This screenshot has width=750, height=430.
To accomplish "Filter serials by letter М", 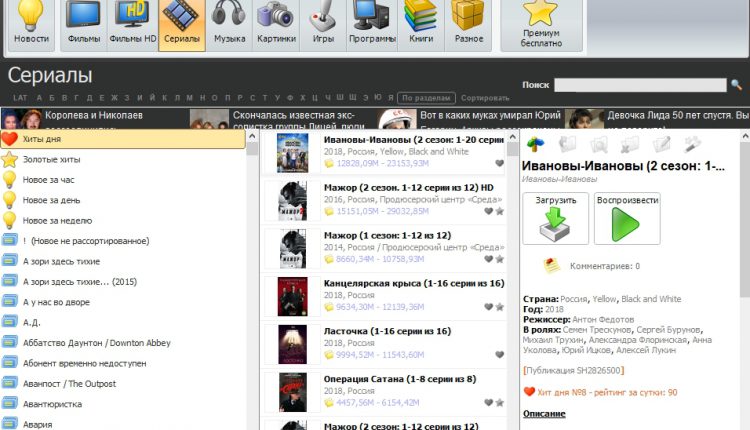I will tap(189, 98).
